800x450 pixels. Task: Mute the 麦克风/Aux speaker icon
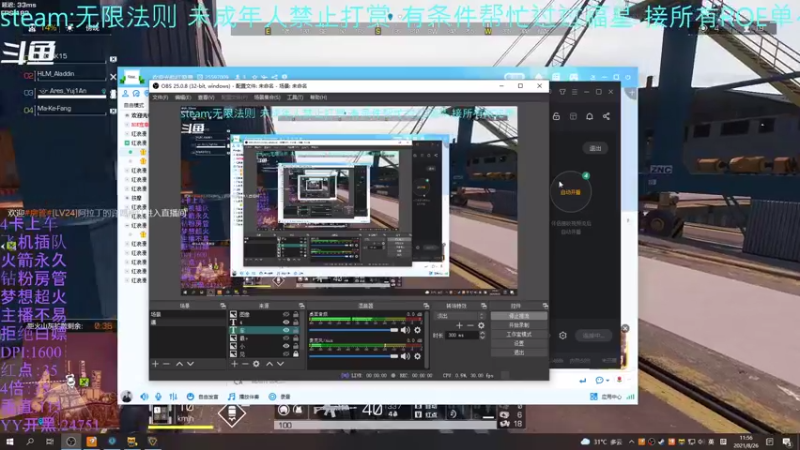pyautogui.click(x=405, y=356)
